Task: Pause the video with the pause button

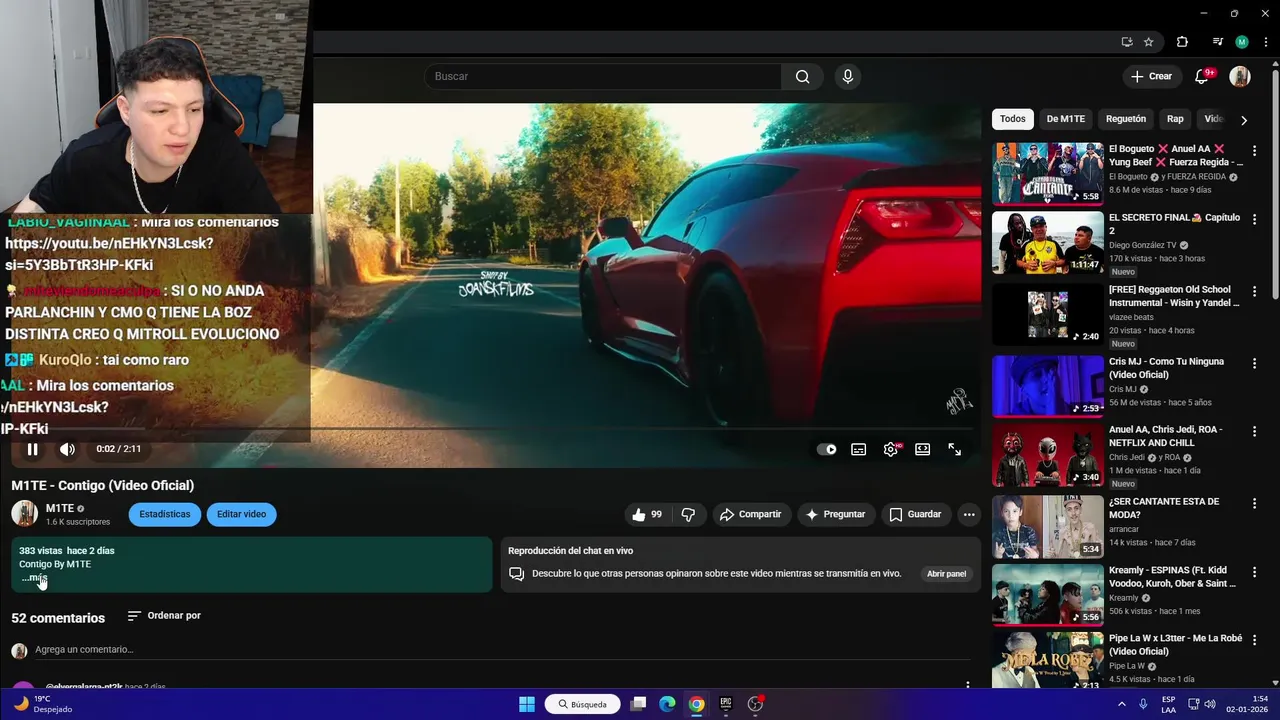Action: (x=32, y=450)
